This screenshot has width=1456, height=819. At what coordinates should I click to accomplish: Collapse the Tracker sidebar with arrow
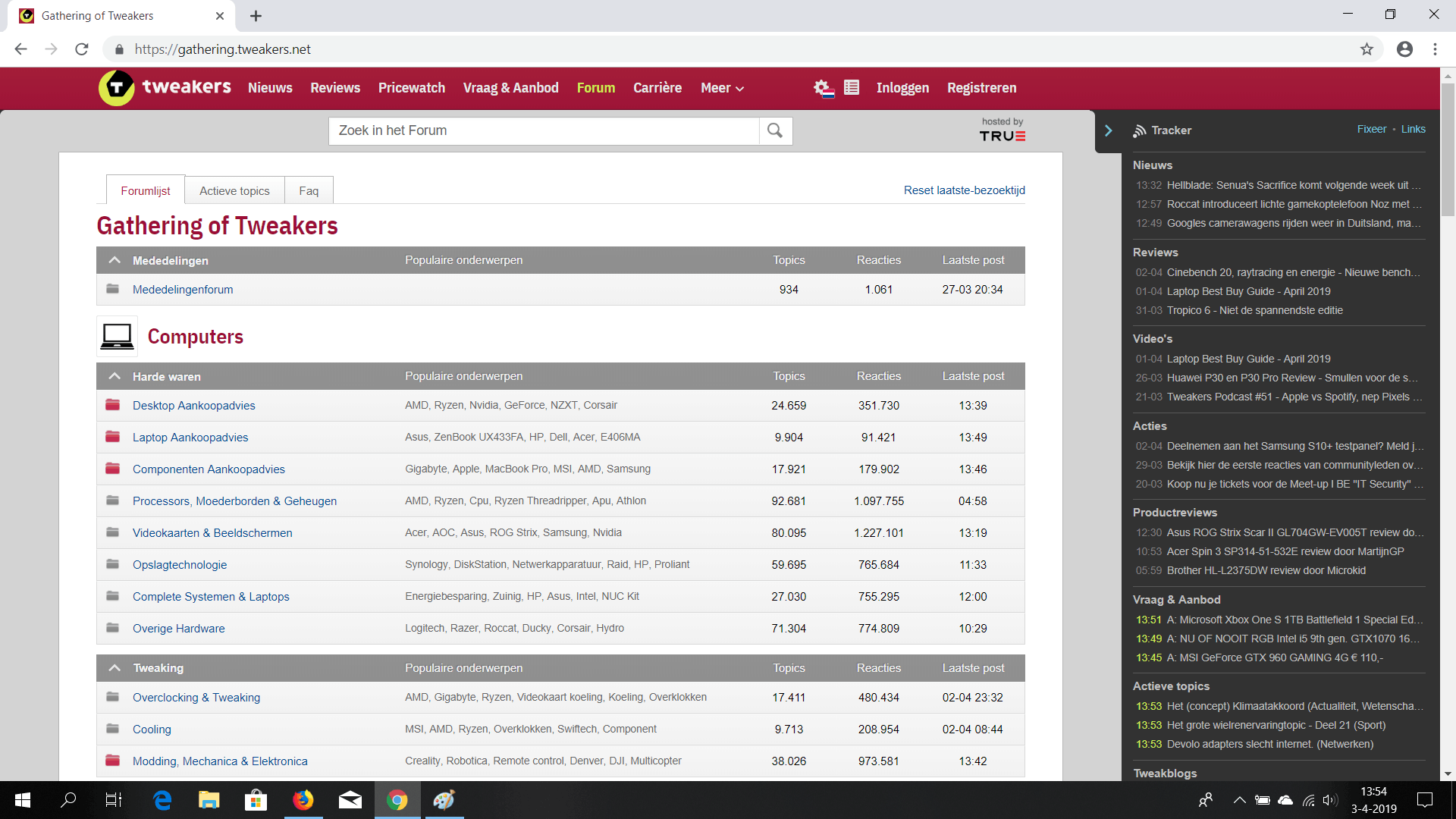[x=1108, y=130]
